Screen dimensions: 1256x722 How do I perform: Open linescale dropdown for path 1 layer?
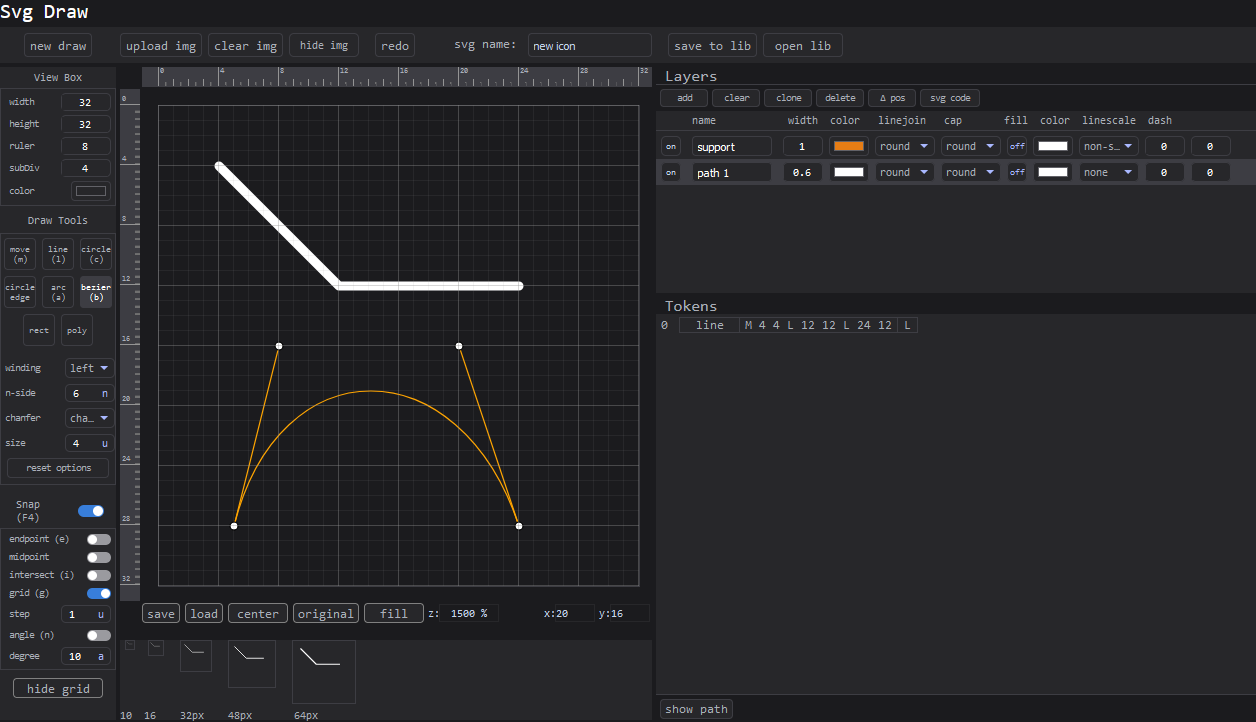pyautogui.click(x=1109, y=172)
